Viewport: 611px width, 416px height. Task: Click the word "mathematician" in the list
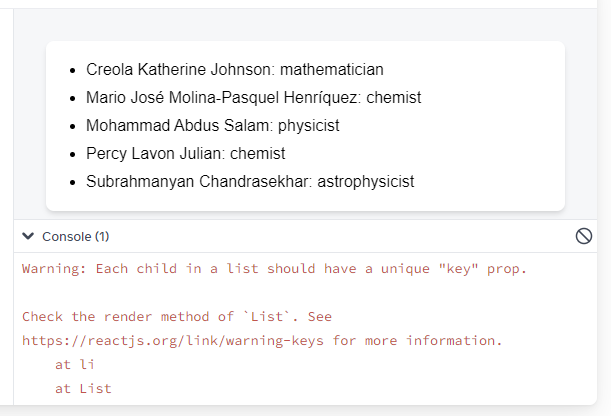332,69
